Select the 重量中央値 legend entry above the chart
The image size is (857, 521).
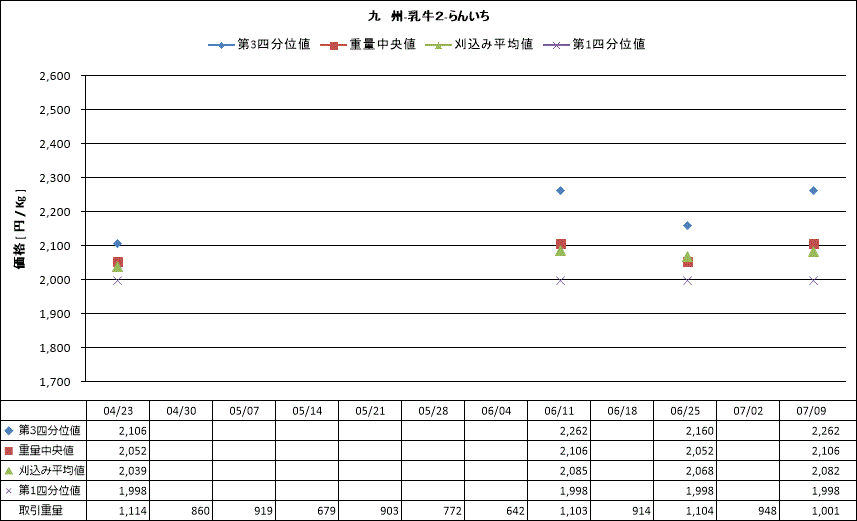click(x=368, y=44)
